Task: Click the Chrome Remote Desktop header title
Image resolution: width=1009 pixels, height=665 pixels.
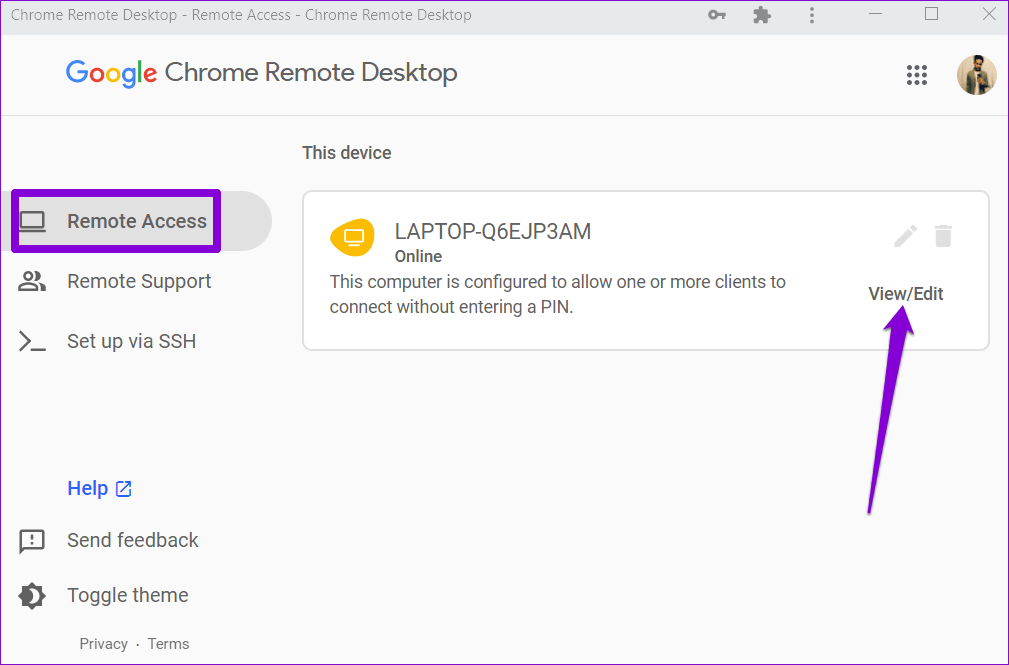Action: pos(311,72)
